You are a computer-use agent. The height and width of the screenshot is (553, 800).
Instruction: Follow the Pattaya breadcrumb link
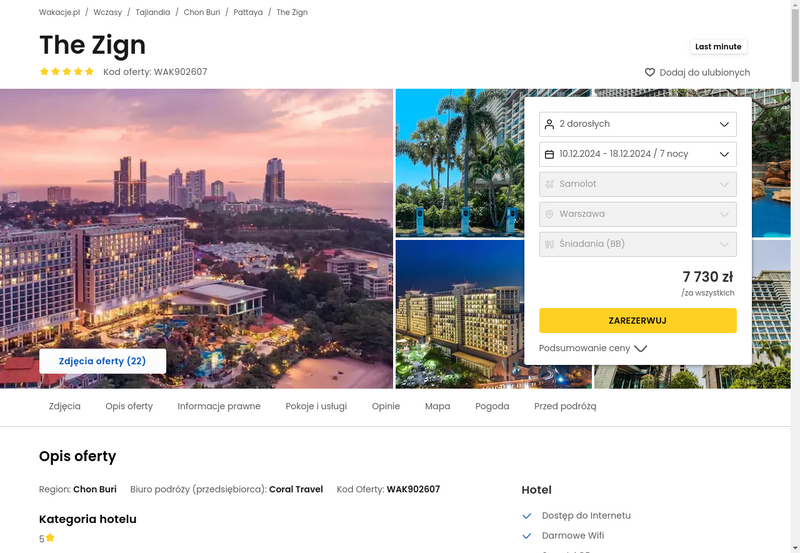(248, 12)
